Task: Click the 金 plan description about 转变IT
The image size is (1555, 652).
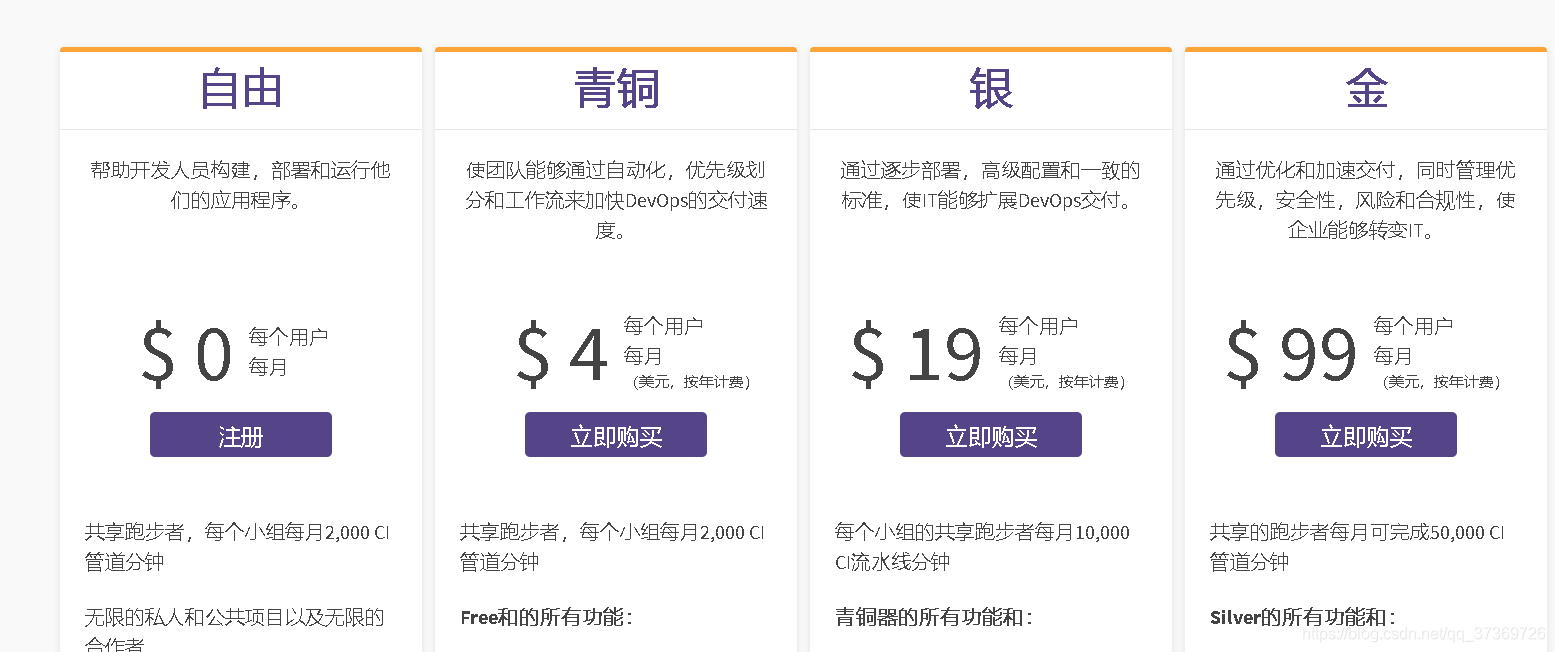Action: coord(1365,200)
